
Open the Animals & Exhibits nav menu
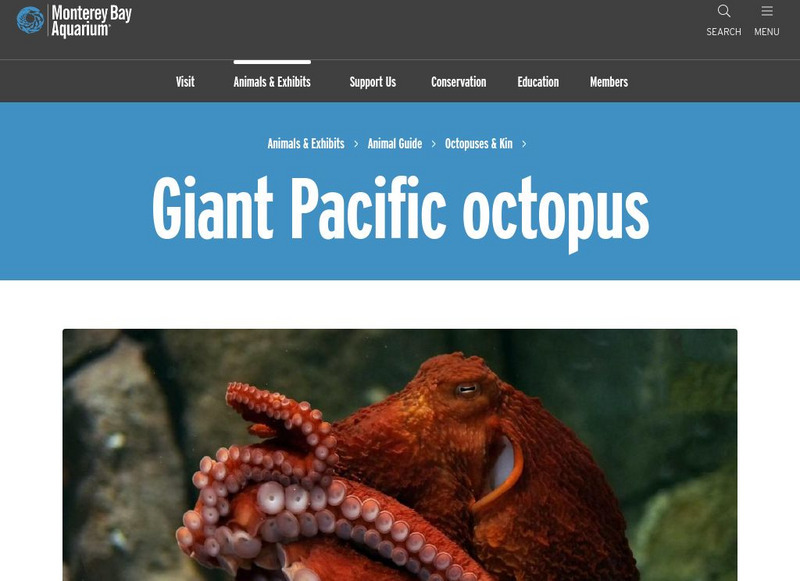click(272, 82)
